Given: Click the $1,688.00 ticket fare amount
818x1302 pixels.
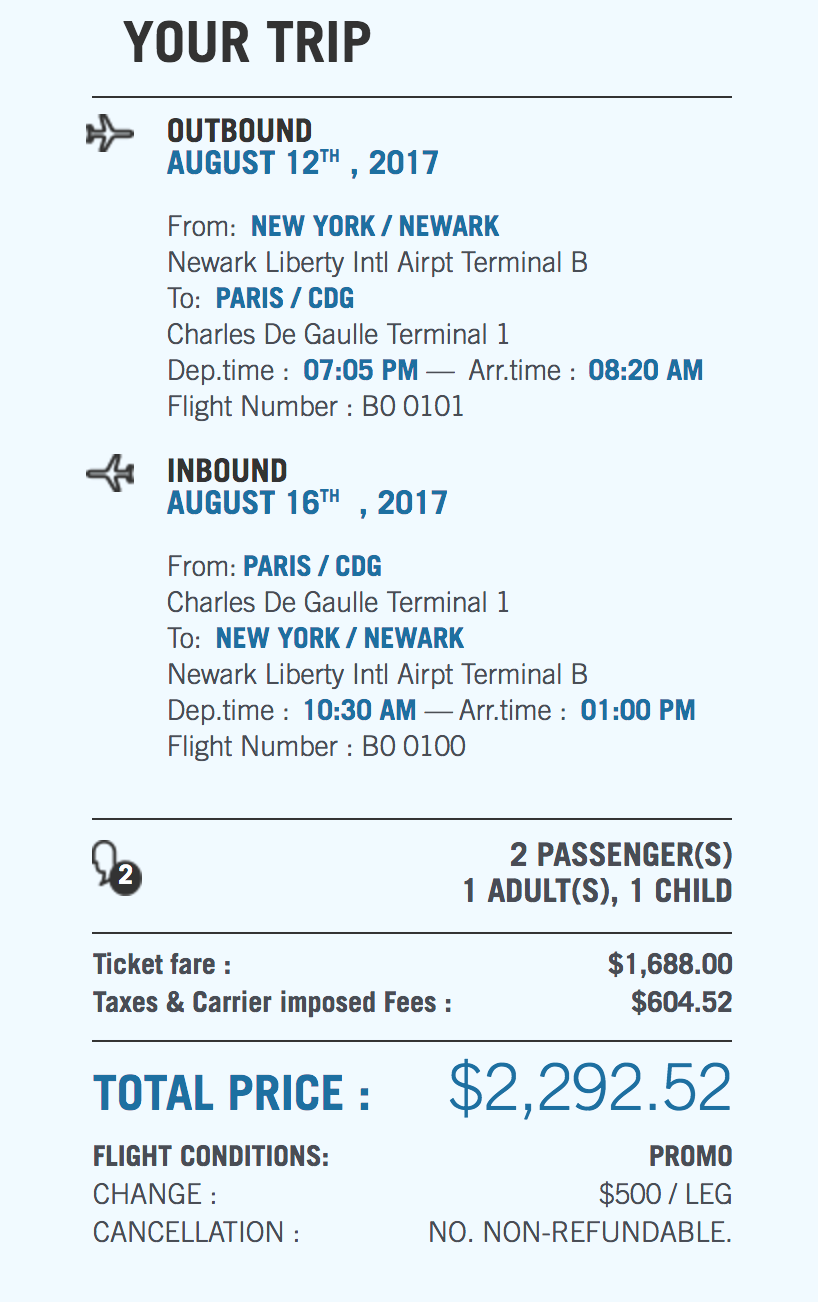Looking at the screenshot, I should (x=670, y=965).
